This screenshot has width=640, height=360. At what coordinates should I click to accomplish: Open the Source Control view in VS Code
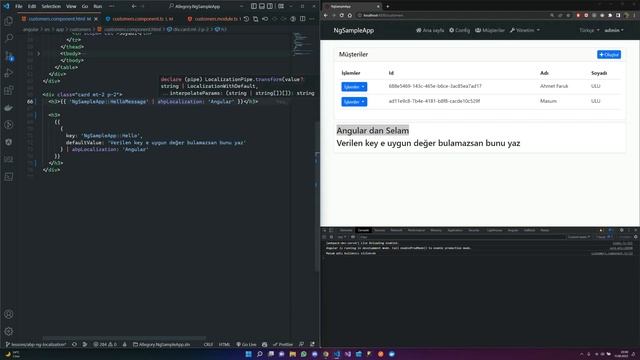[9, 56]
